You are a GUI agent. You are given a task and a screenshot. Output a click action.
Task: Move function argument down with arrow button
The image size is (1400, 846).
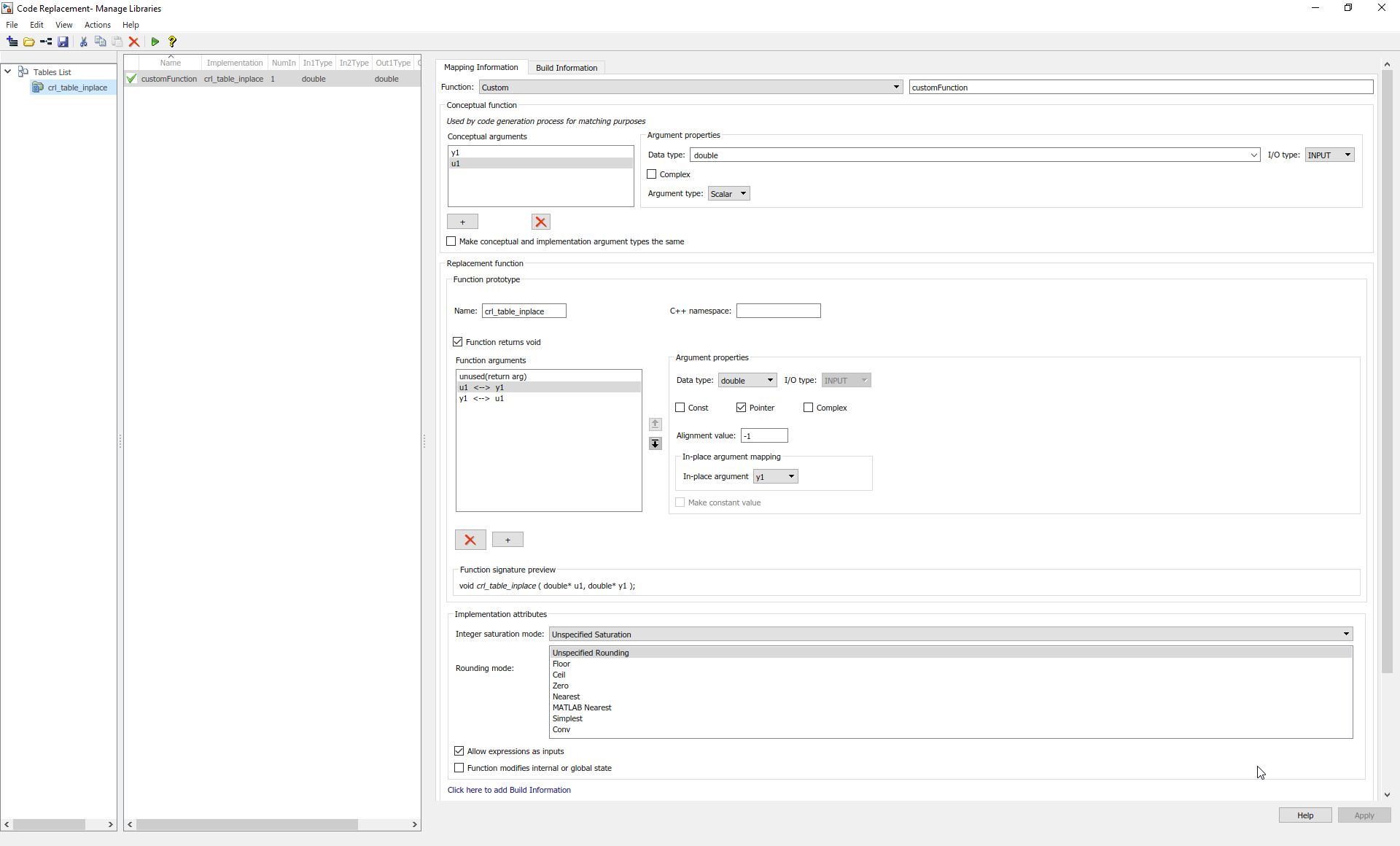point(655,443)
